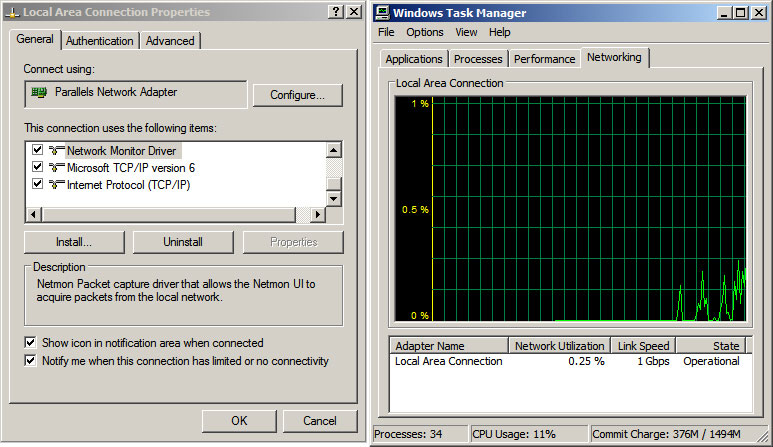Click the OK button
The height and width of the screenshot is (447, 773).
click(239, 421)
